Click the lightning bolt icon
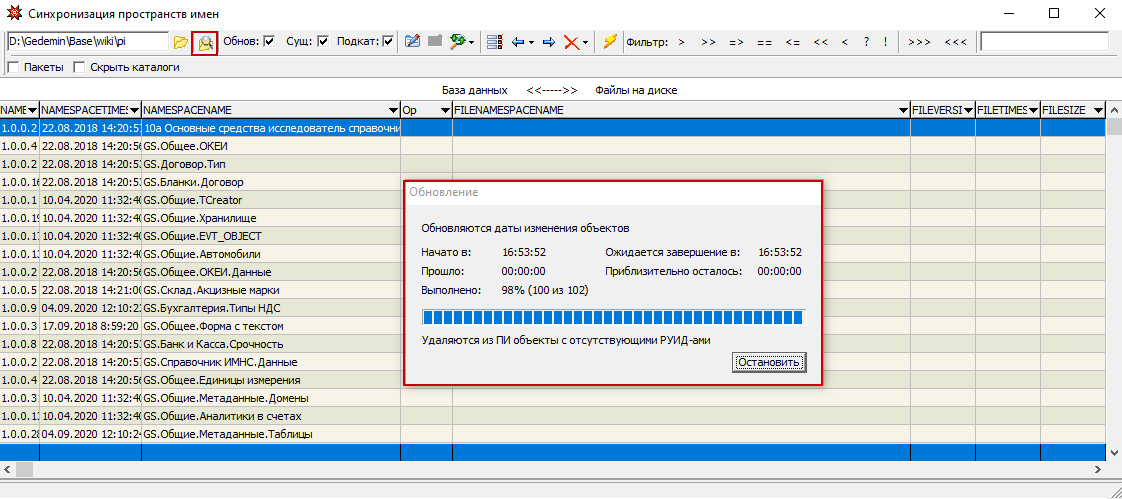Screen dimensions: 1122x499 click(x=609, y=42)
